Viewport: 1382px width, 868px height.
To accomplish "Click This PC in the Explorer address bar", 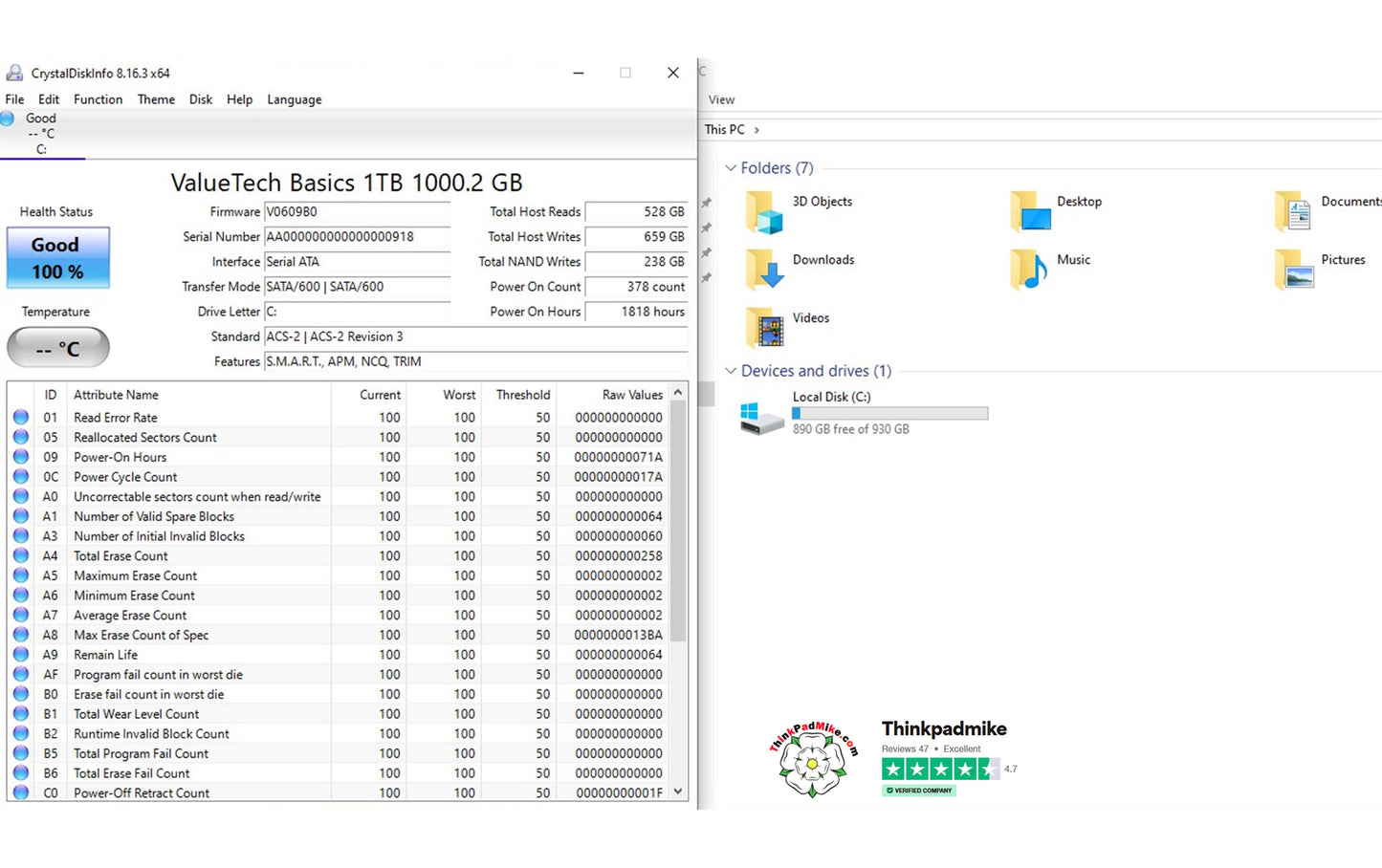I will pos(724,129).
